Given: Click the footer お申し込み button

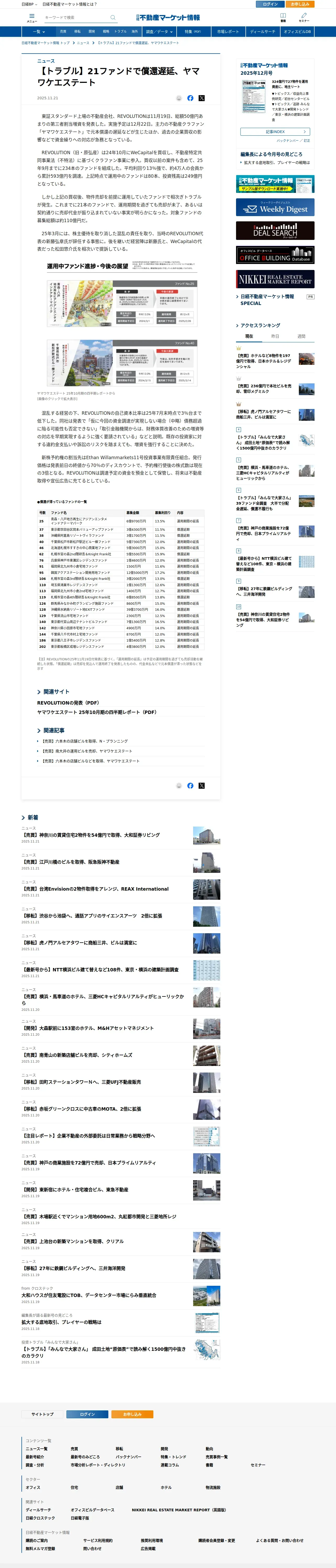Looking at the screenshot, I should (132, 1414).
